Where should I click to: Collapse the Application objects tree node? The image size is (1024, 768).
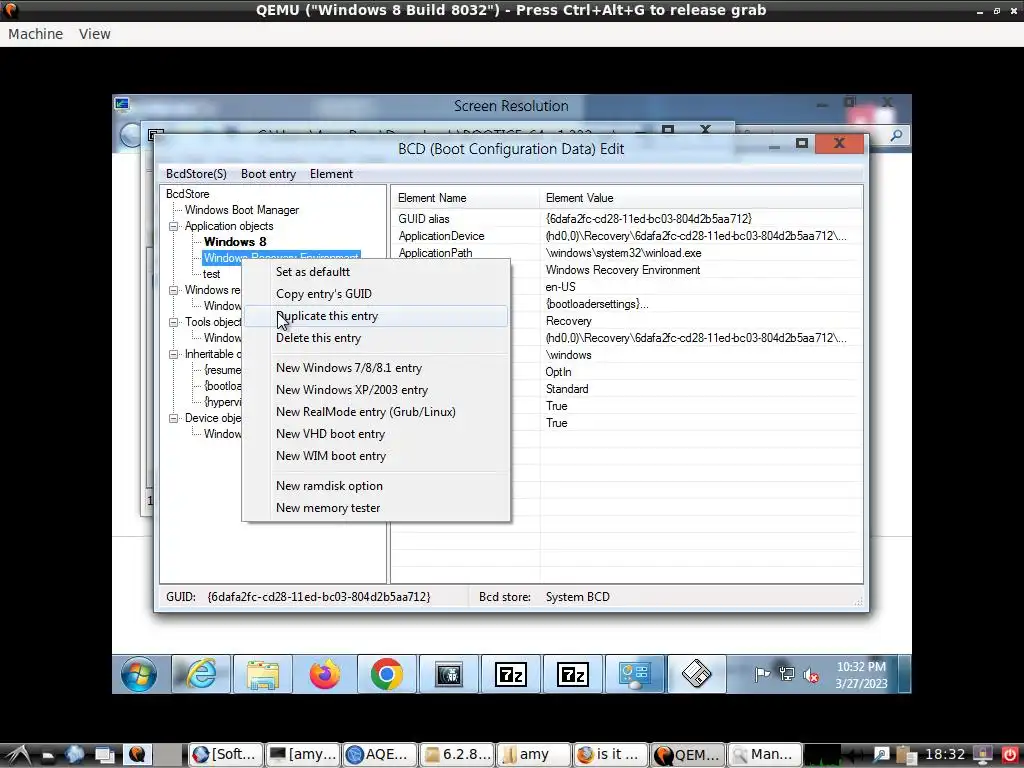point(174,226)
